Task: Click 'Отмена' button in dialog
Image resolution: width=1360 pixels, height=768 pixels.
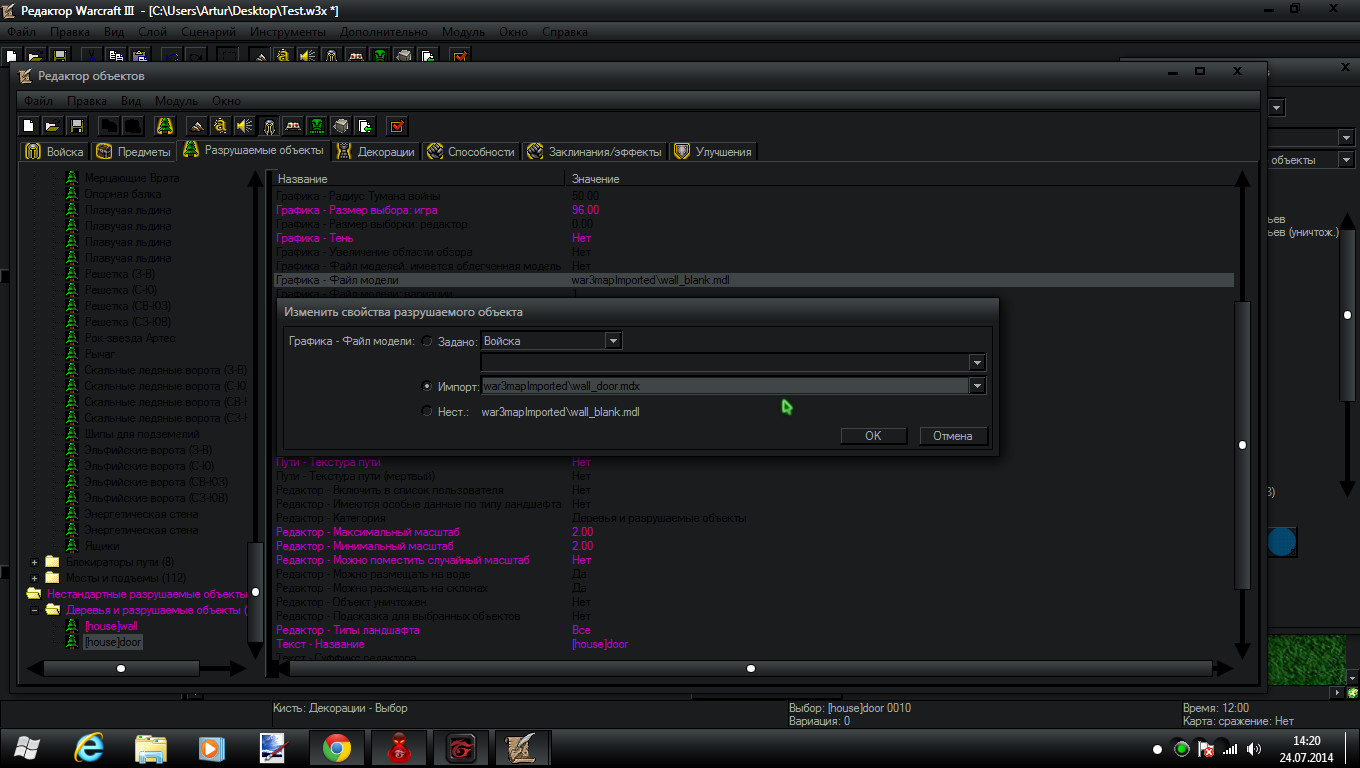Action: [x=953, y=436]
